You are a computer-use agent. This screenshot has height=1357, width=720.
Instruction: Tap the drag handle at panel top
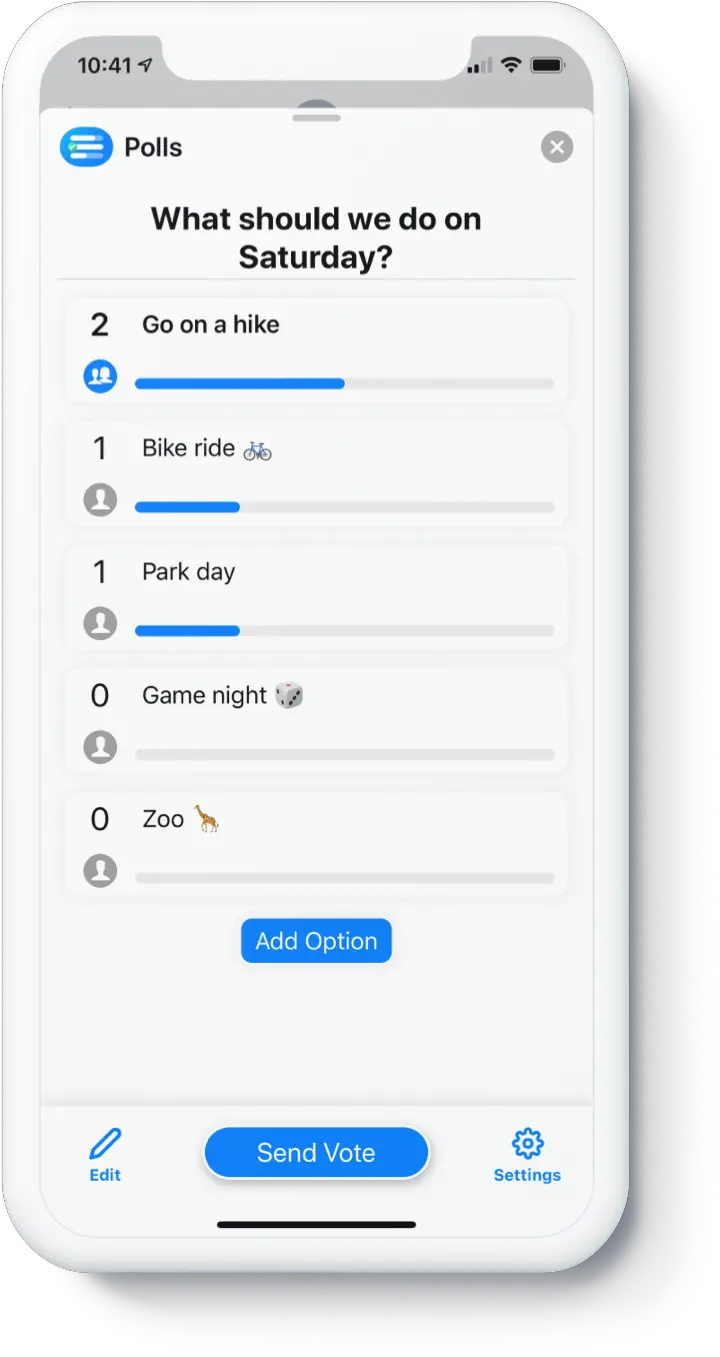316,118
